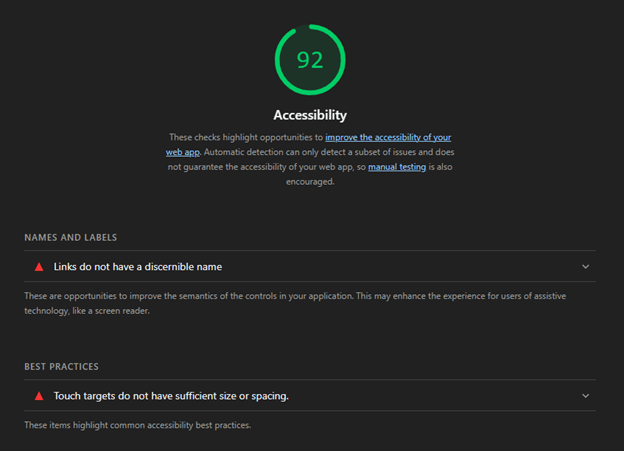The width and height of the screenshot is (624, 451).
Task: Click the Accessibility score gauge showing 92
Action: [310, 60]
